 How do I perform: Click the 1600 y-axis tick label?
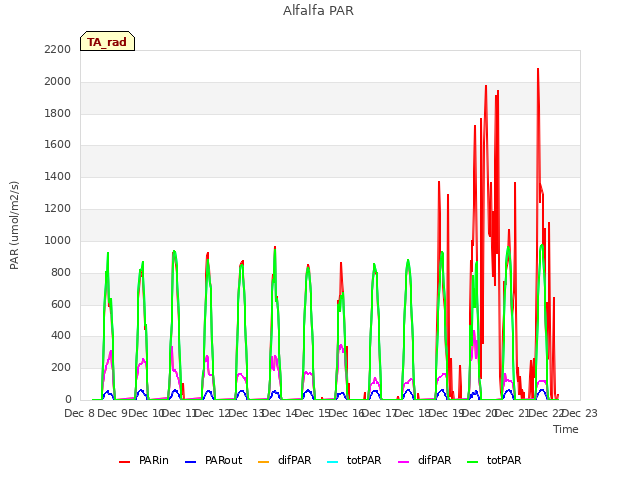tap(58, 144)
